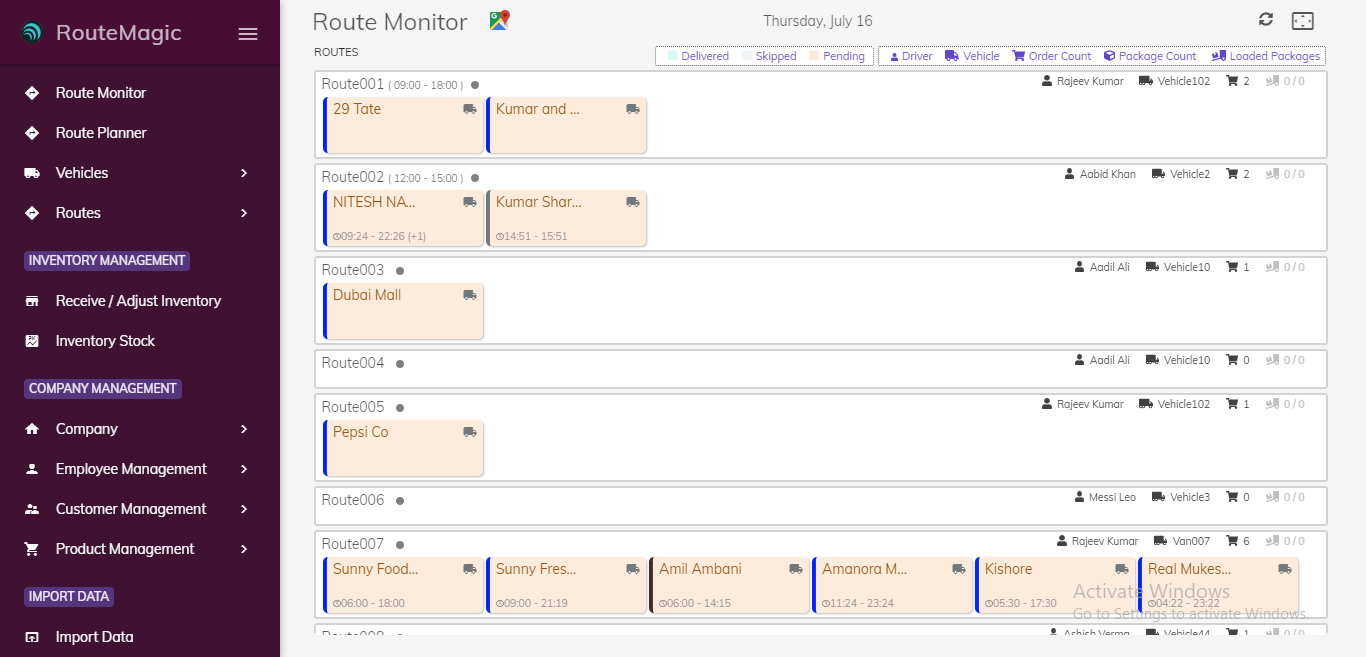Expand the Employee Management submenu
Image resolution: width=1366 pixels, height=657 pixels.
tap(244, 469)
